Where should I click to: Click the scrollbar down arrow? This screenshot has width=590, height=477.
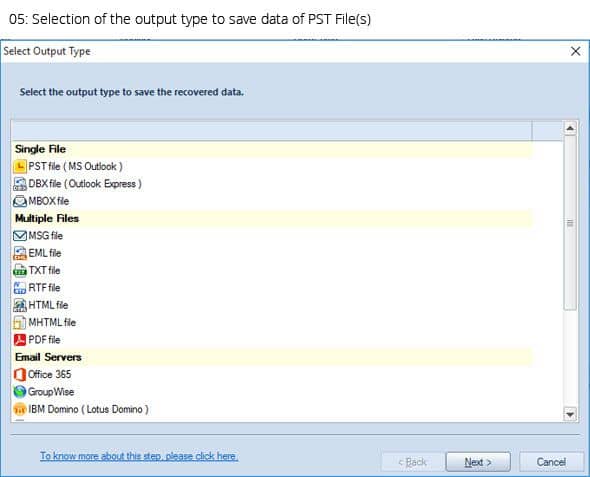[x=570, y=414]
